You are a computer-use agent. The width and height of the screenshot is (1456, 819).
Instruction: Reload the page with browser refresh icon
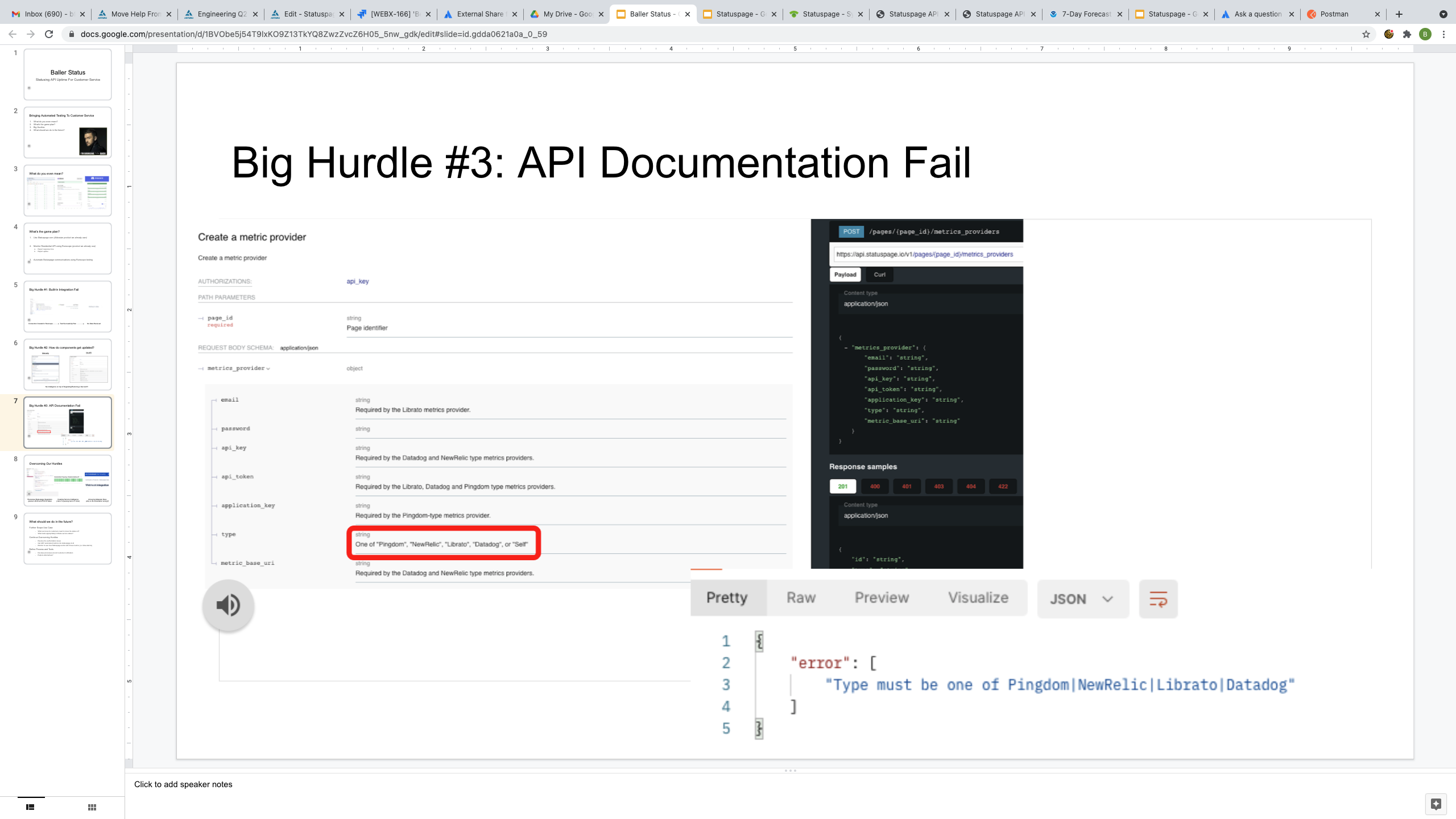[49, 34]
